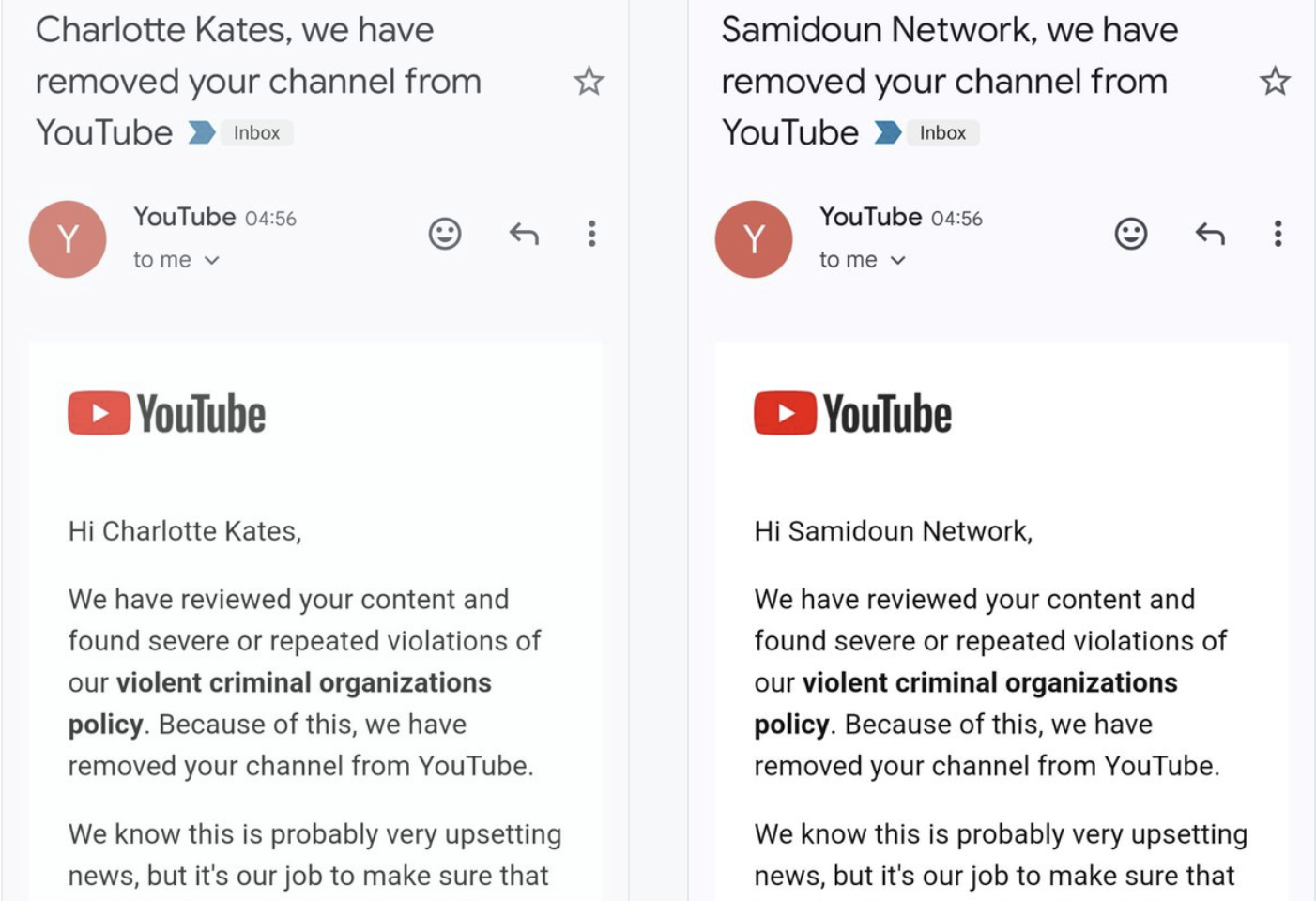
Task: Click the YouTube logo in Charlotte Kates email
Action: [167, 414]
